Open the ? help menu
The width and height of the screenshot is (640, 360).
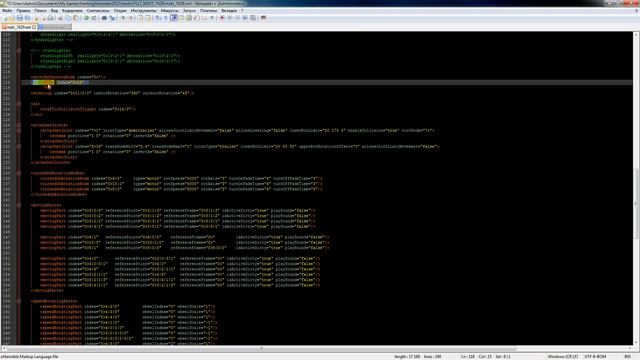tap(242, 11)
